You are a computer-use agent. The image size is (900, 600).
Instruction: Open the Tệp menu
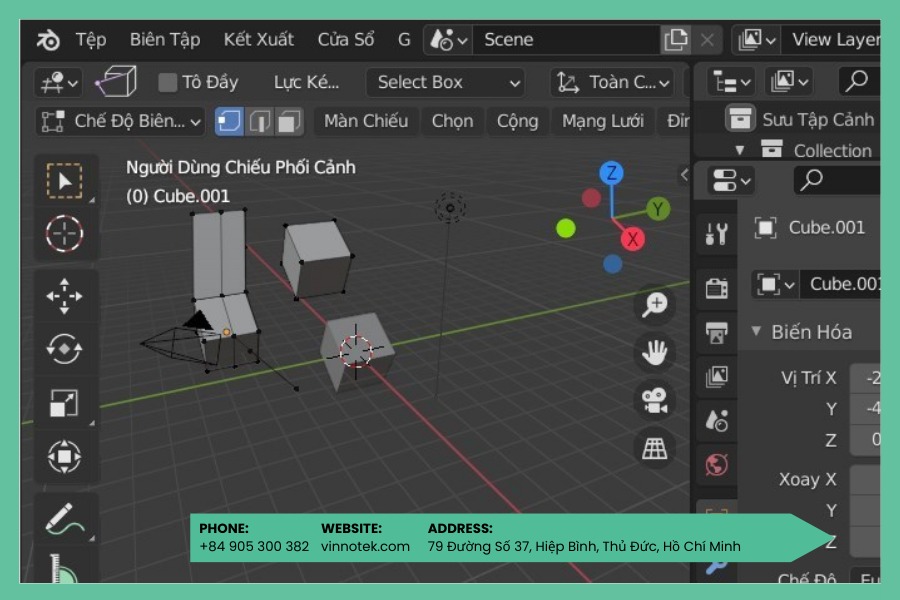(x=91, y=40)
